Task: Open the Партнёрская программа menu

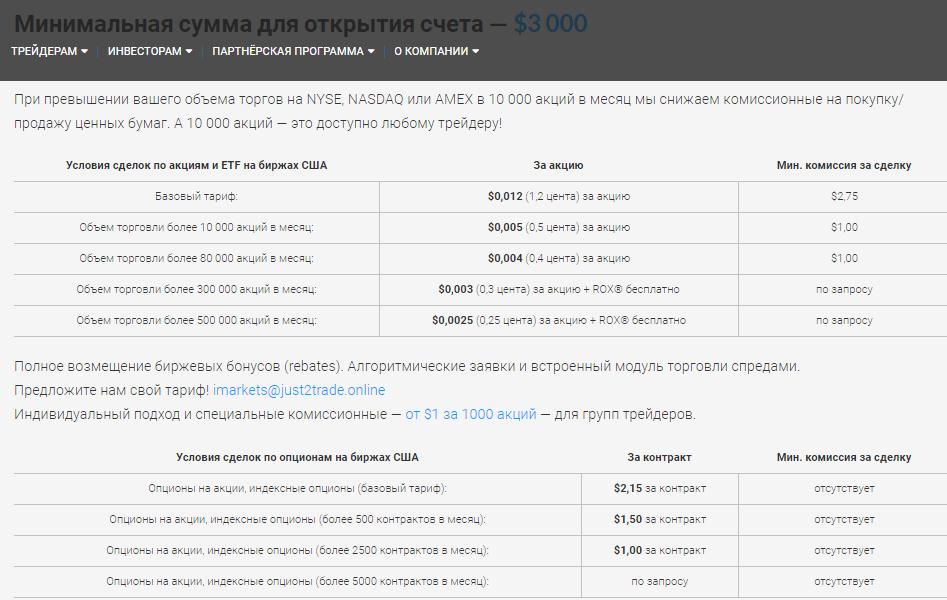Action: point(286,51)
